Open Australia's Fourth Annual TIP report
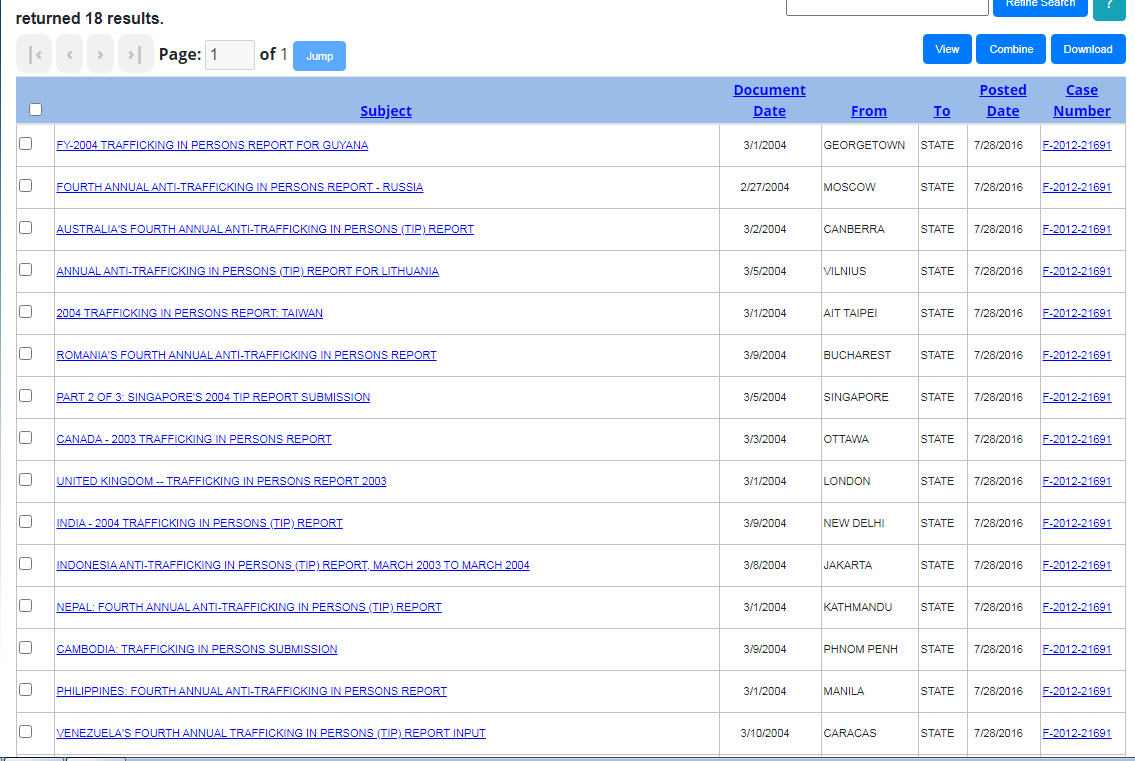Screen dimensions: 1135x761 [265, 229]
